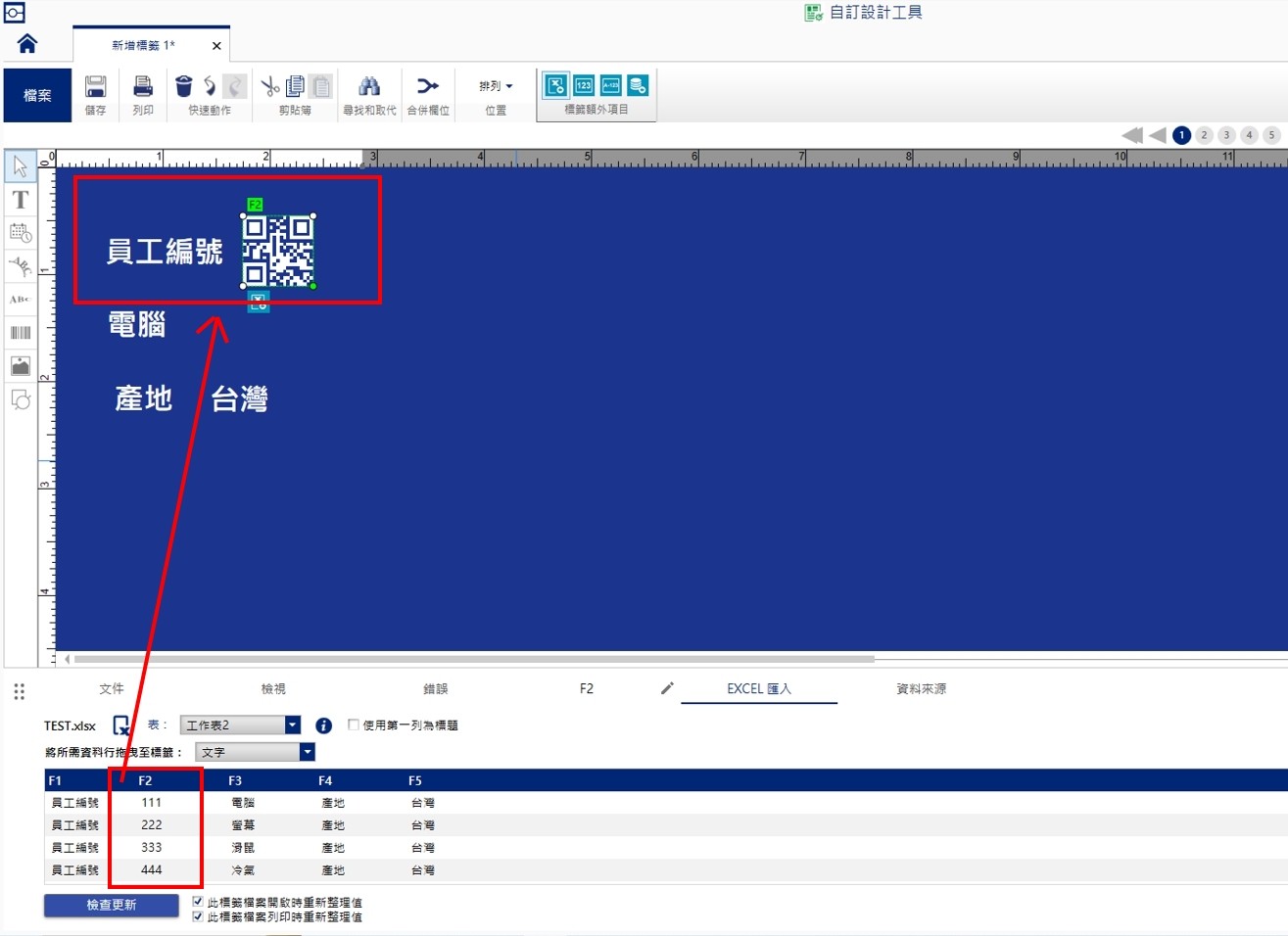The height and width of the screenshot is (936, 1288).
Task: Toggle 此標籤檔案列印時重新整理值 checkbox
Action: point(198,916)
